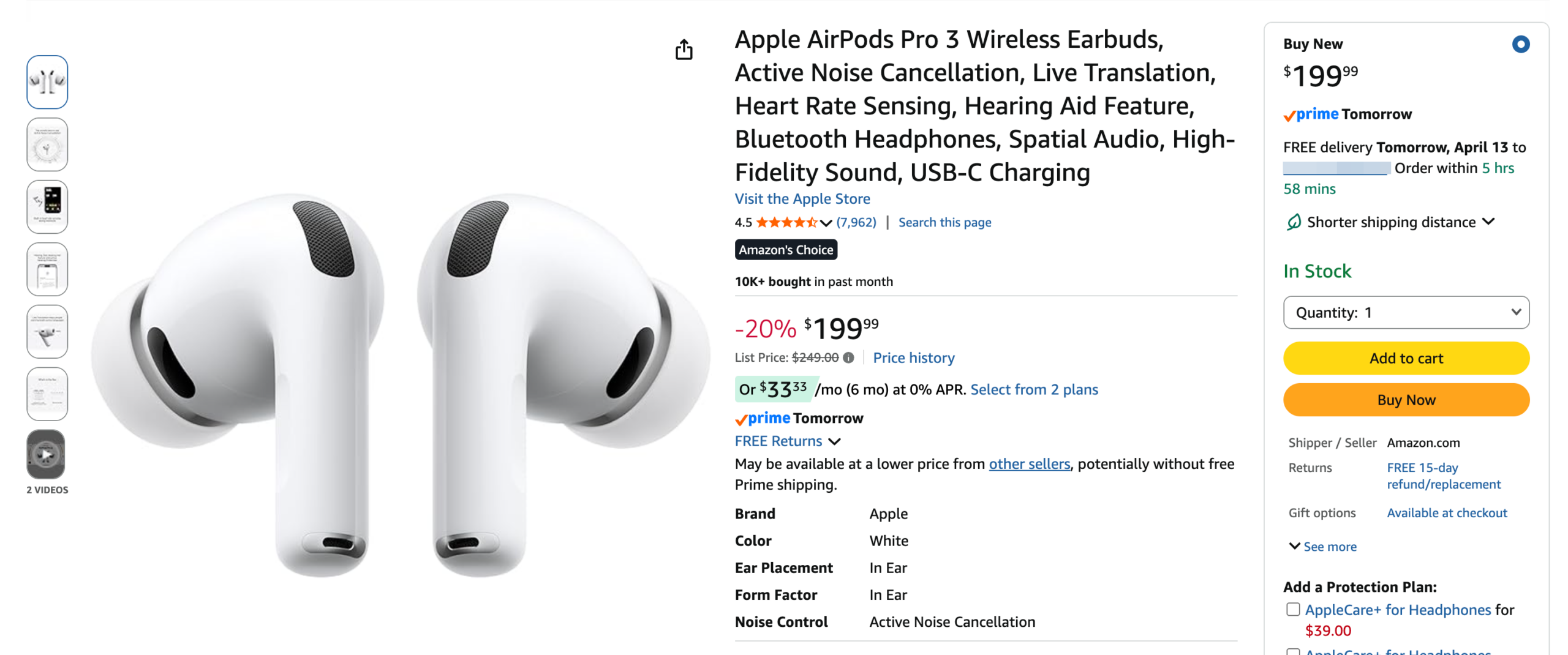Image resolution: width=1568 pixels, height=655 pixels.
Task: Click the share icon above product image
Action: point(684,50)
